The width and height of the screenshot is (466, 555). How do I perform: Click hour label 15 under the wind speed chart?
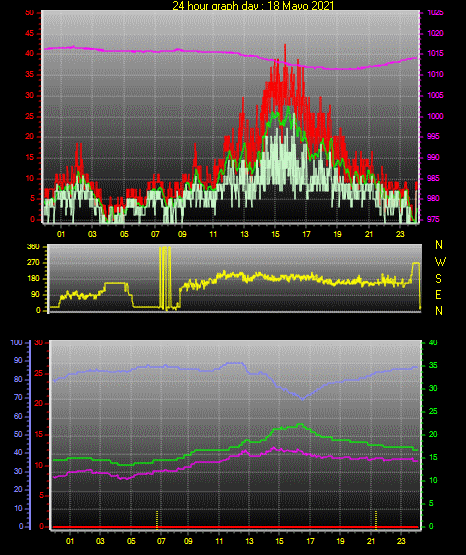coord(275,234)
